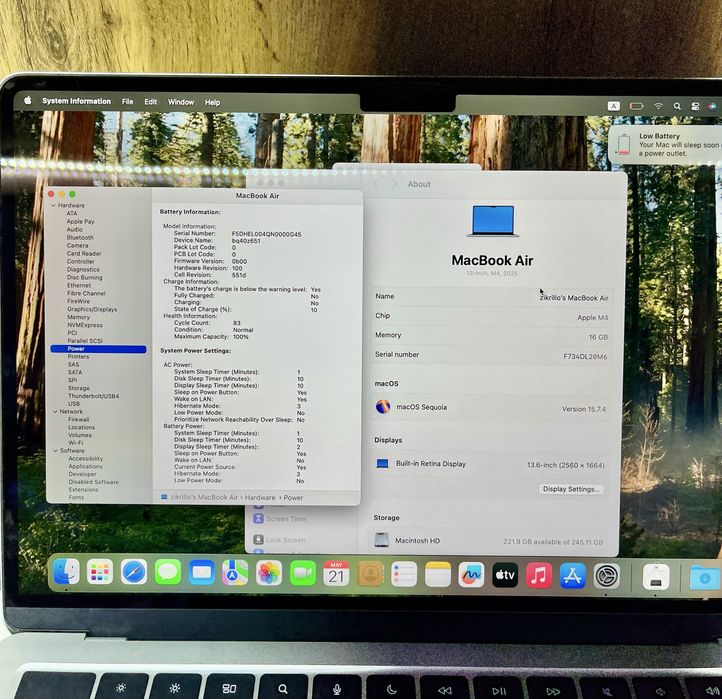Launch Safari from the Dock
Viewport: 722px width, 699px height.
click(134, 572)
